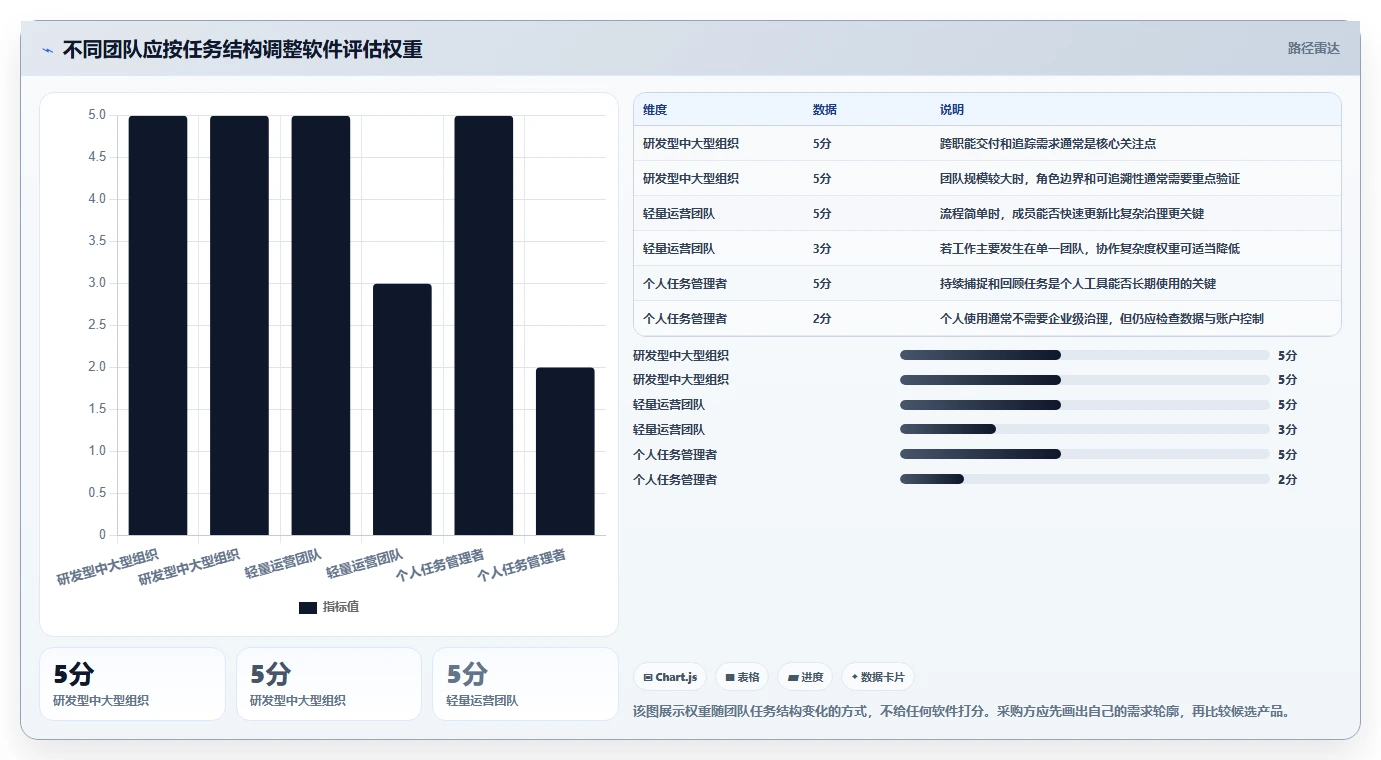Click the 说明 column header
The width and height of the screenshot is (1381, 760).
pyautogui.click(x=952, y=110)
